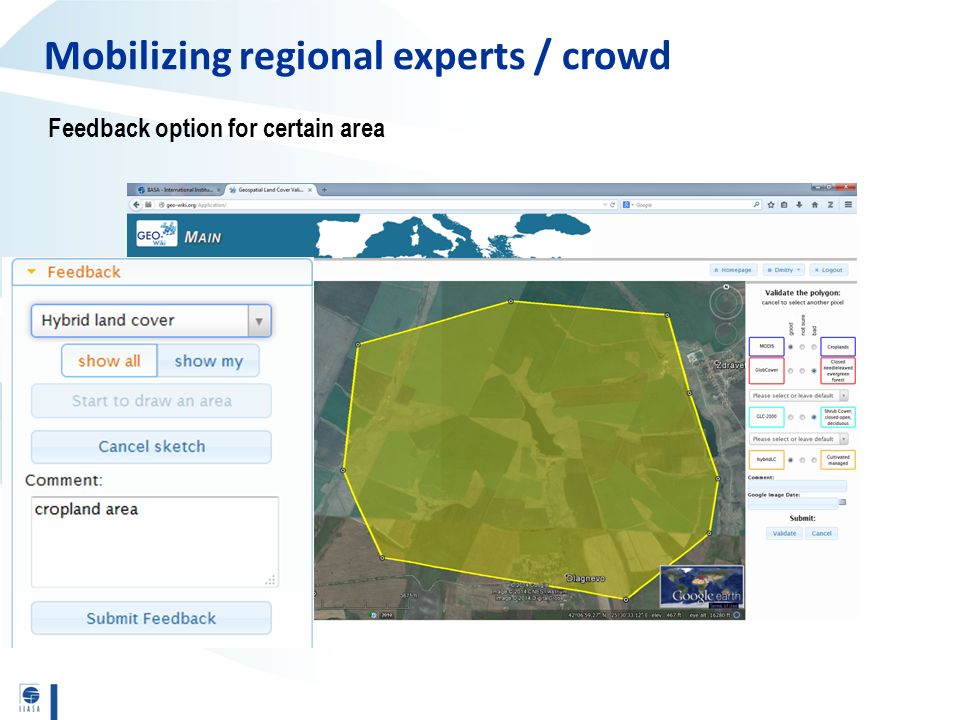Select the show all tab
The image size is (960, 720).
[109, 361]
